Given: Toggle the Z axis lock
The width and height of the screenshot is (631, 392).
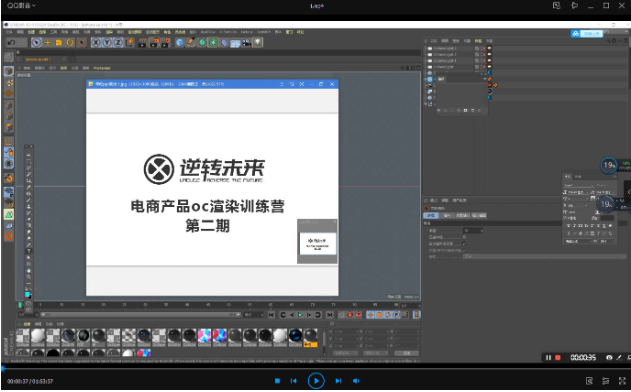Looking at the screenshot, I should coord(118,43).
